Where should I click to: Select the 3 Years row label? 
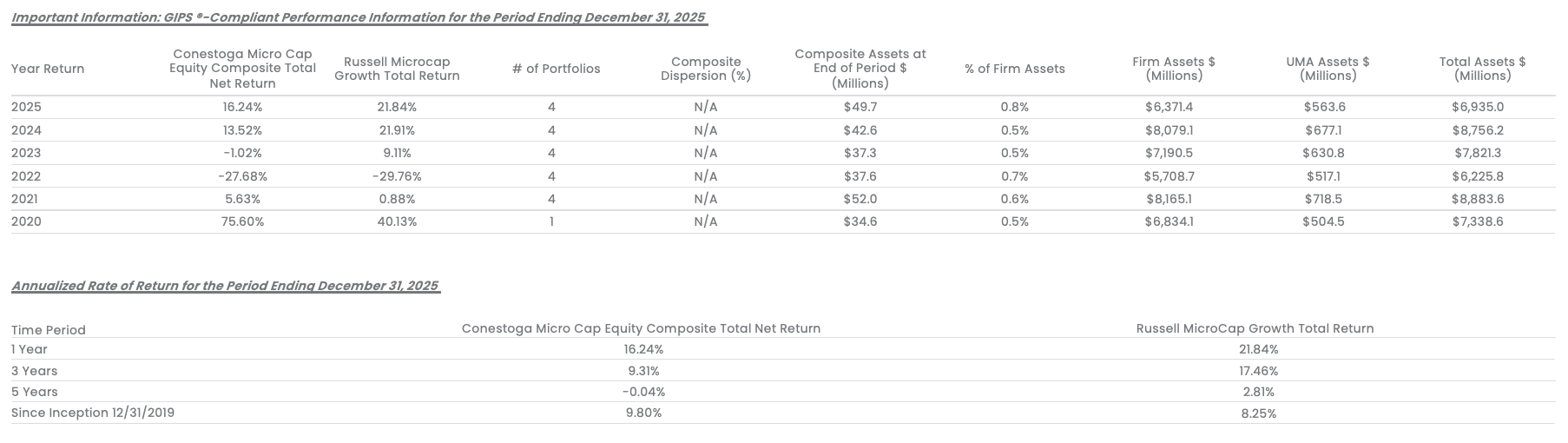pos(35,371)
